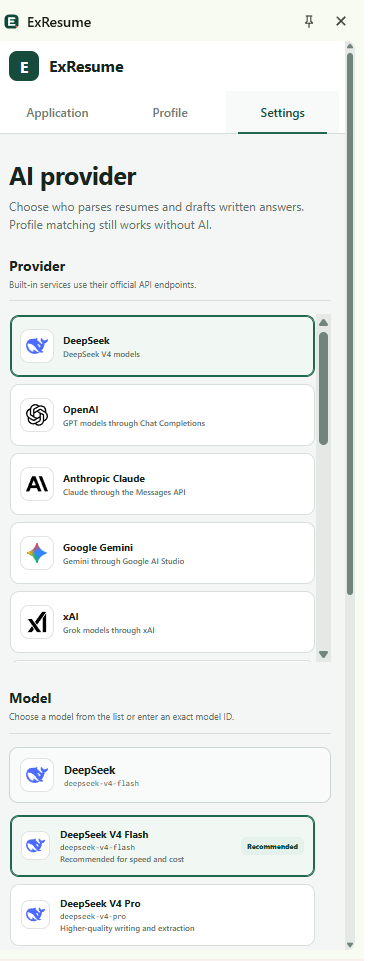Click the ExResume title bar logo icon

(x=12, y=22)
